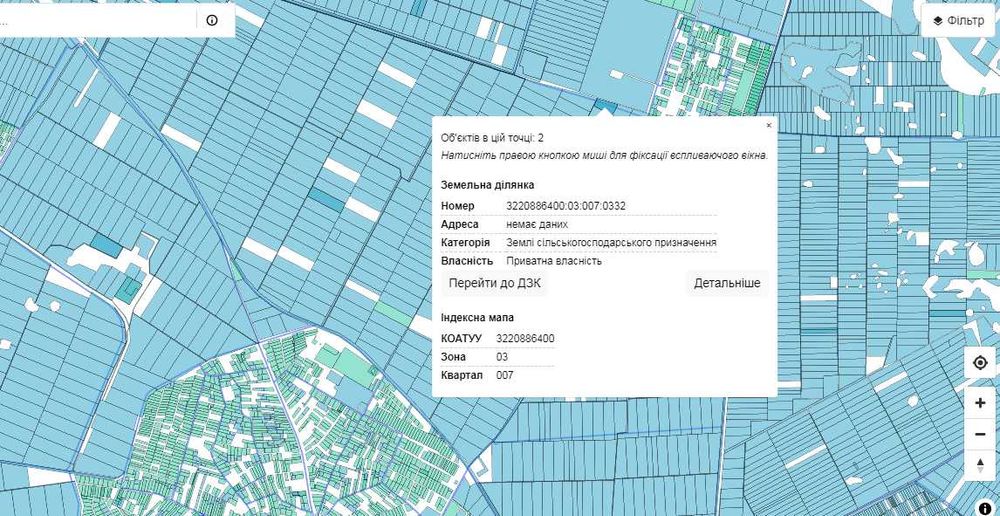Focus the map search input field

(x=97, y=20)
